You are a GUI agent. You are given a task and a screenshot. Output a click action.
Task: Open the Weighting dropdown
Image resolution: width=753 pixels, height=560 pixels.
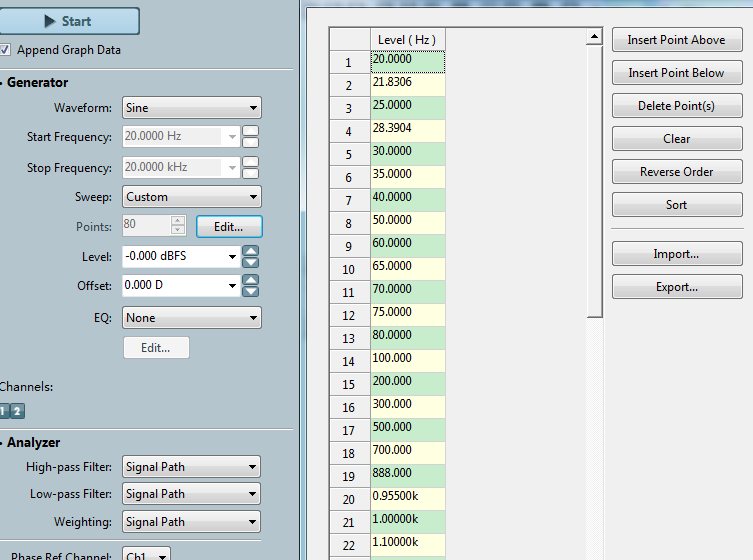point(192,522)
